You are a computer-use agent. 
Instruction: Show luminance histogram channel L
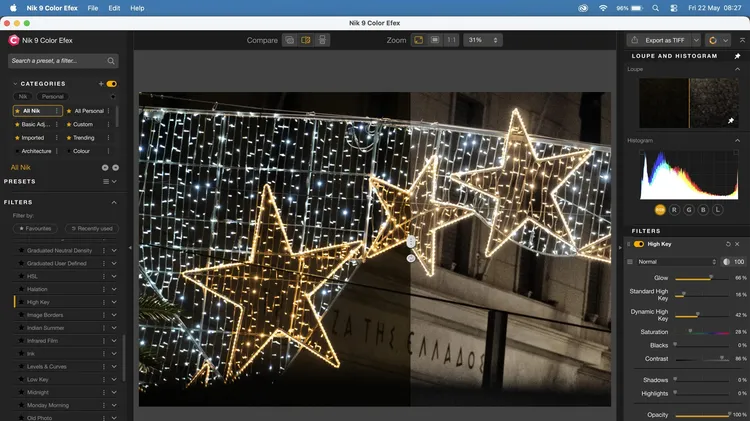pos(717,210)
